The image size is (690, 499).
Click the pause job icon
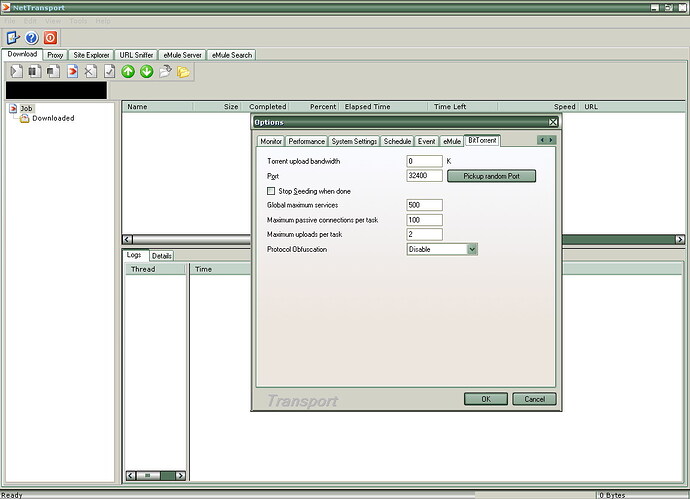35,71
